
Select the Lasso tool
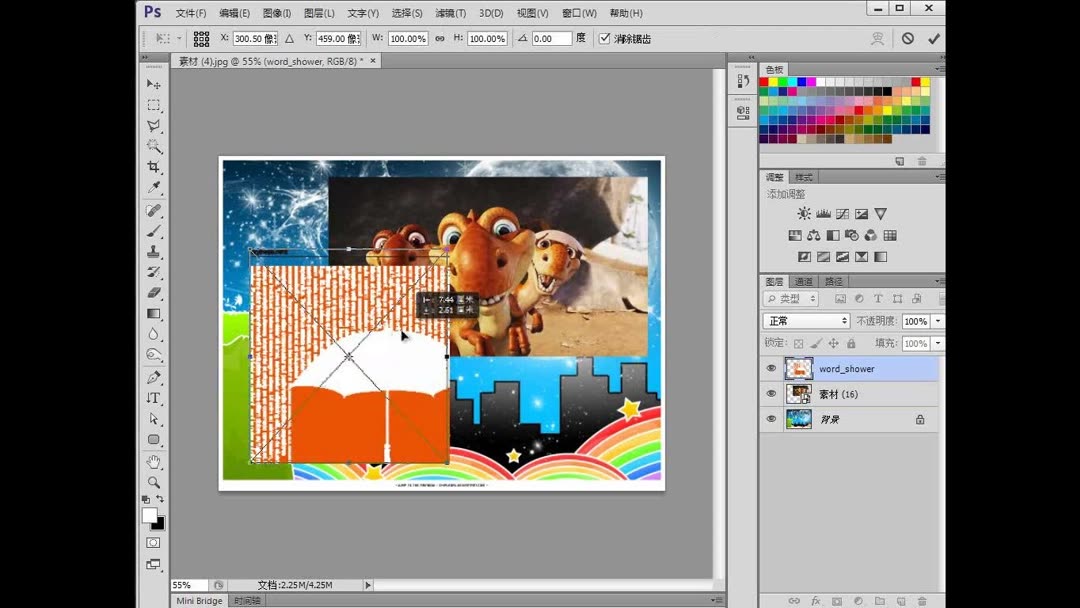coord(153,126)
